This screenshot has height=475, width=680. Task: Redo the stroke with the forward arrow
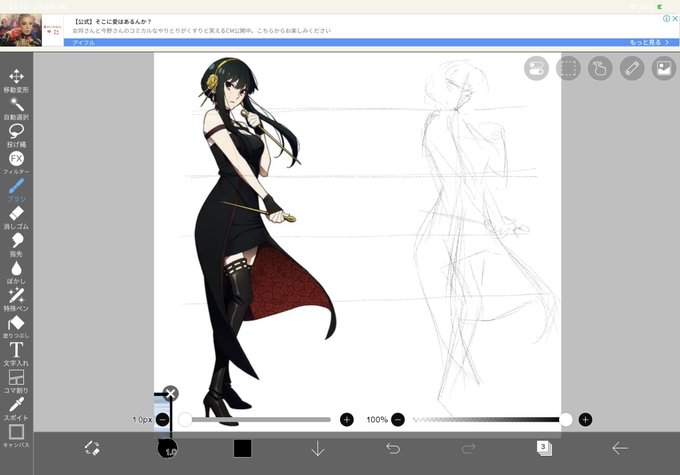(x=468, y=448)
